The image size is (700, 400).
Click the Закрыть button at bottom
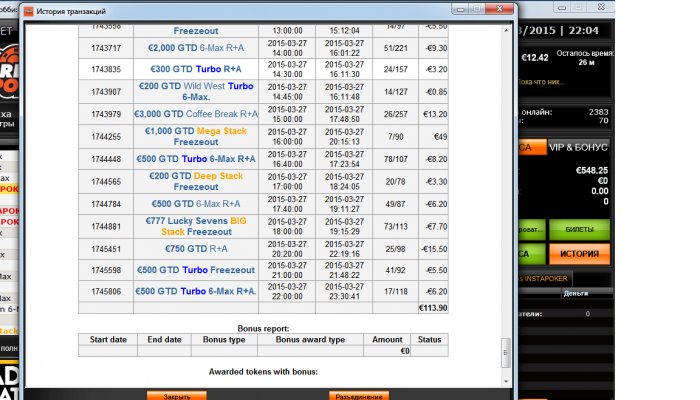click(177, 396)
